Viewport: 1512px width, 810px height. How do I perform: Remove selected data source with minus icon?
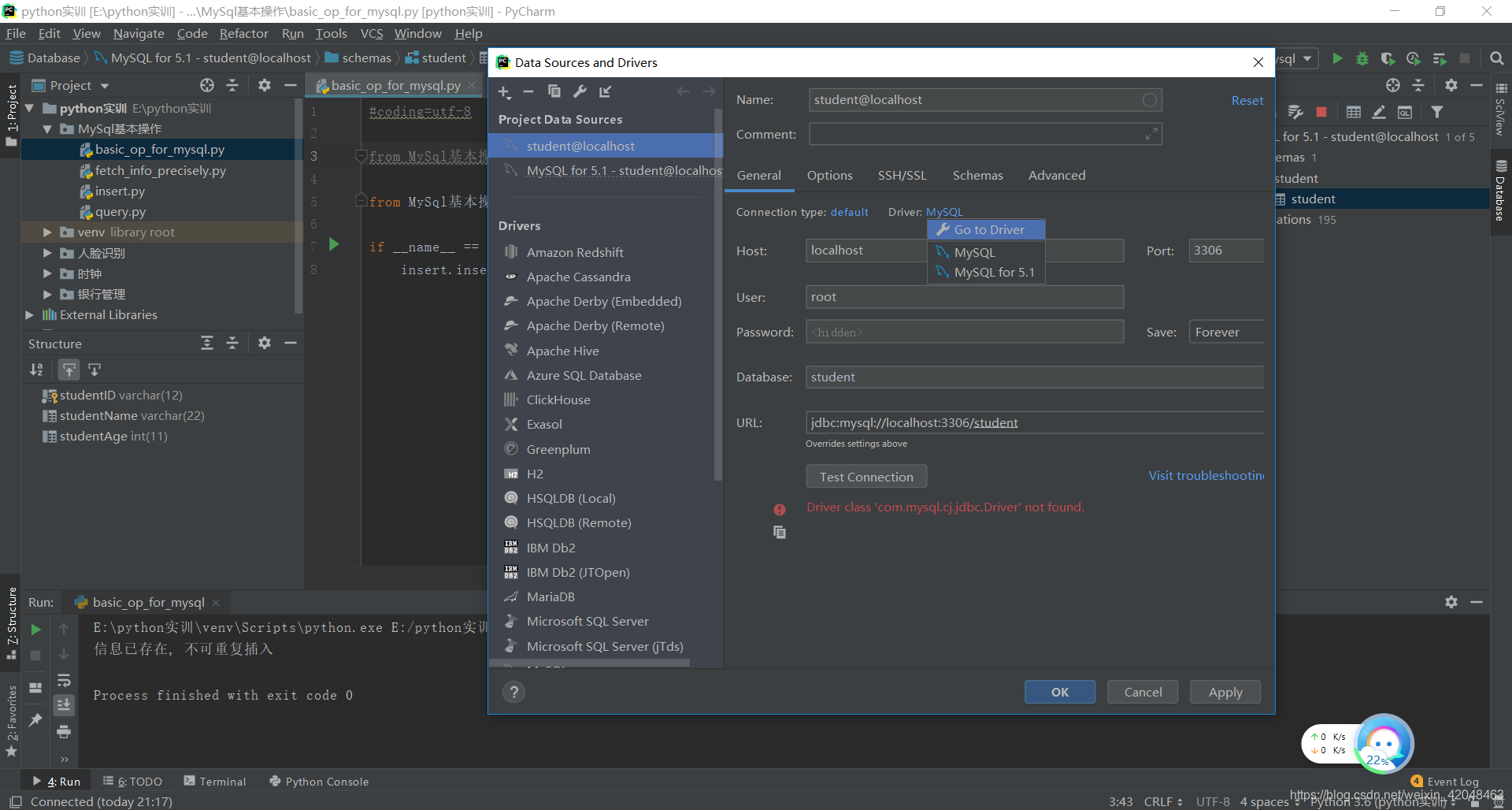click(x=528, y=92)
